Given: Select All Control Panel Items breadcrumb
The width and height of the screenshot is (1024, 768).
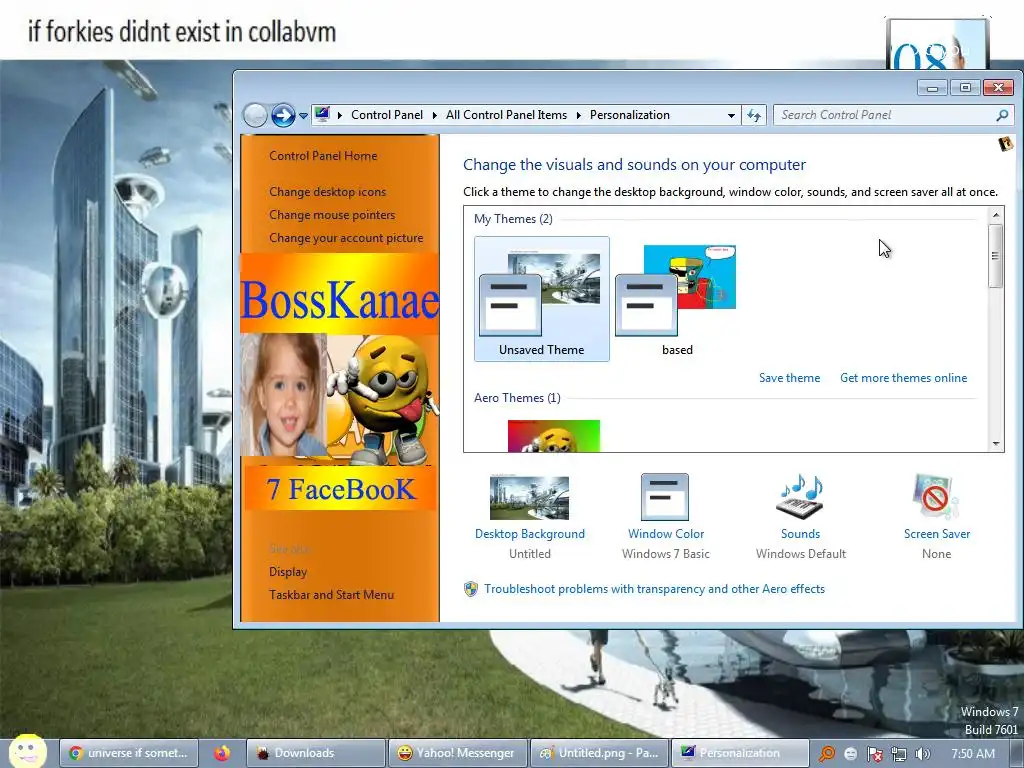Looking at the screenshot, I should pos(506,115).
